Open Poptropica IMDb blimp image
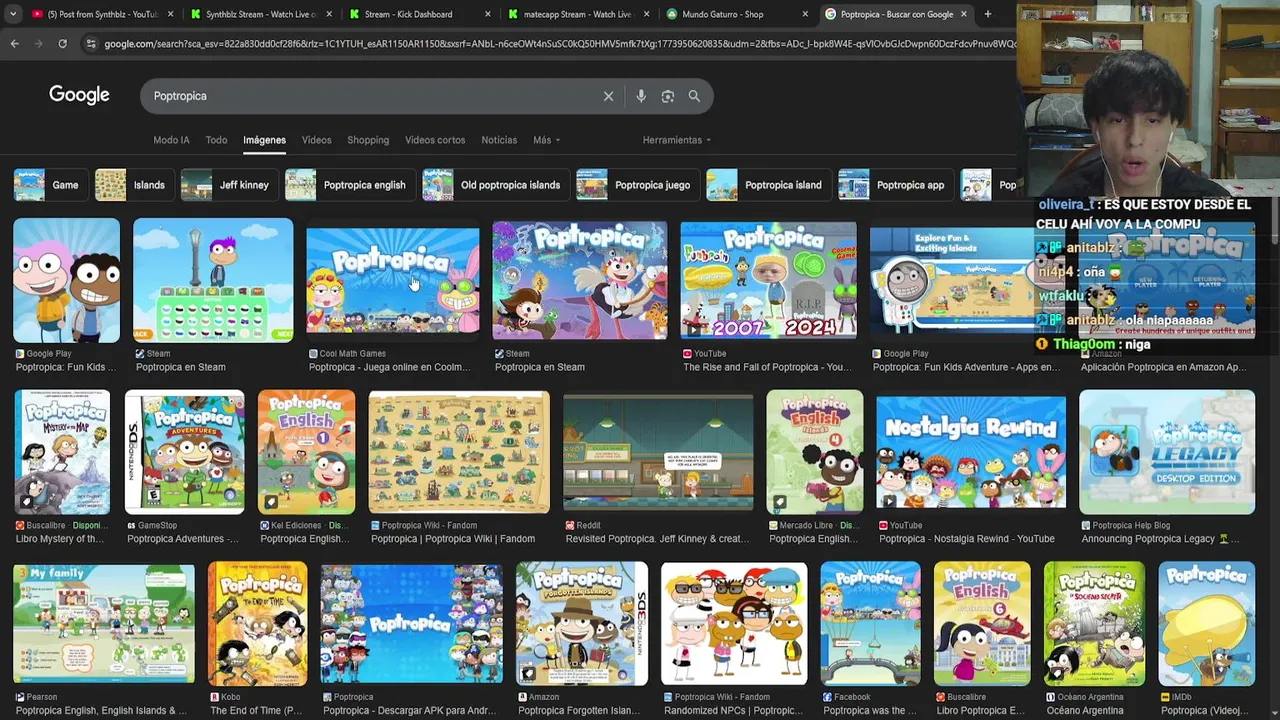 (x=1207, y=624)
